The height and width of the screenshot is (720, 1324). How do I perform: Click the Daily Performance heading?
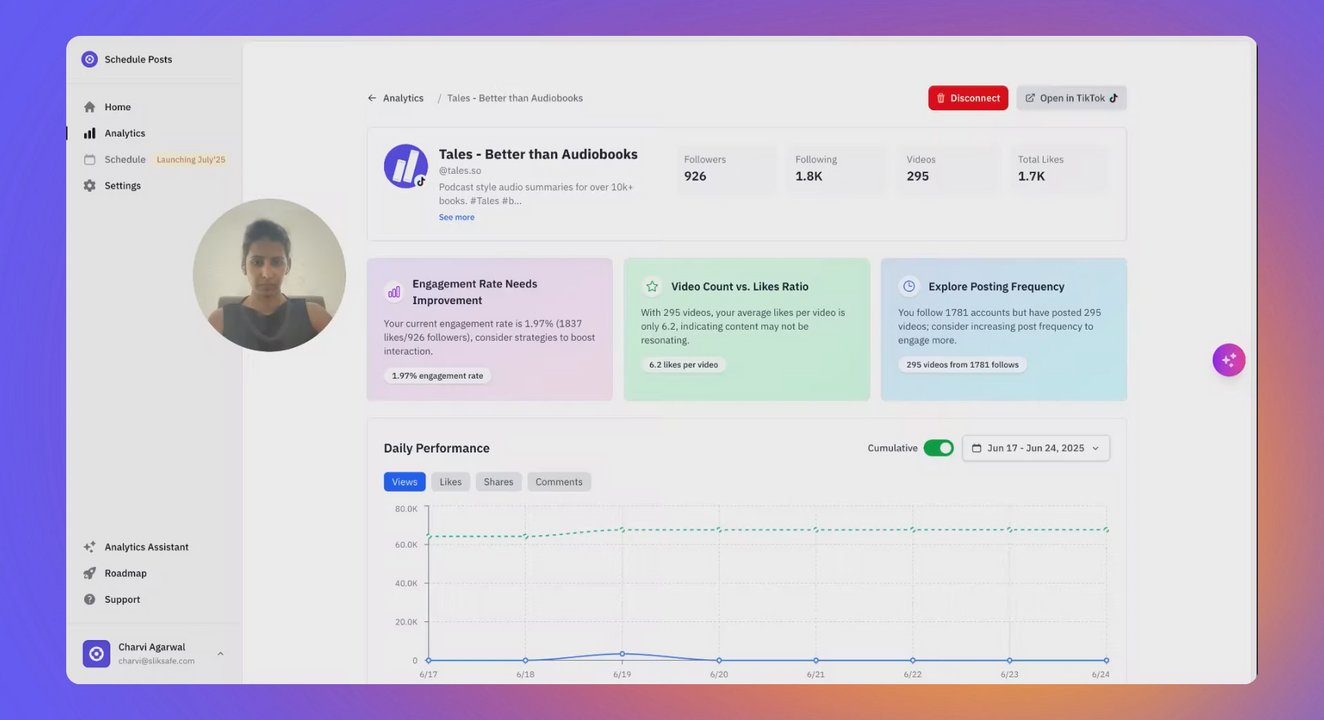pos(437,448)
